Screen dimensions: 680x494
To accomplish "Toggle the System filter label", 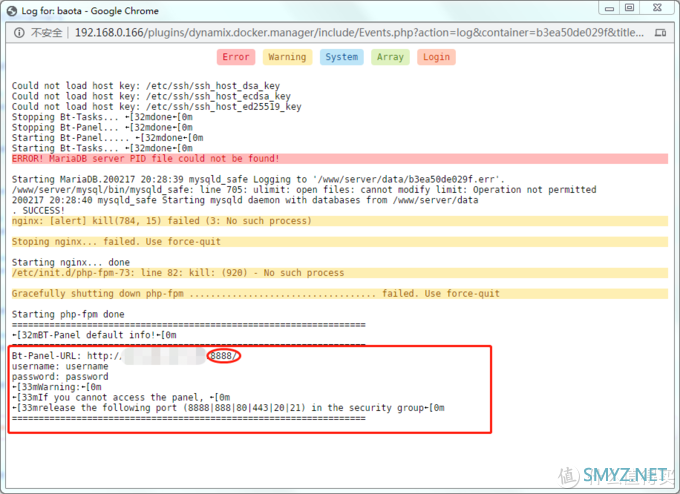I will tap(341, 57).
